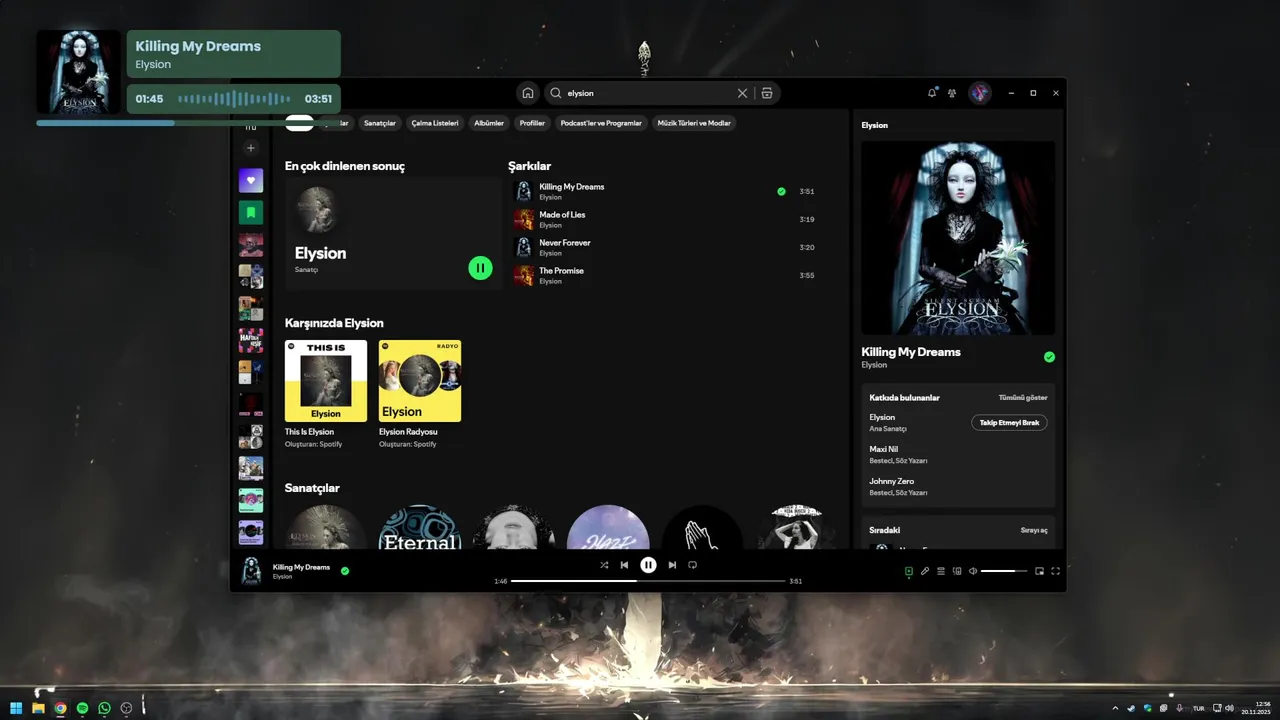Open the mini player icon
Image resolution: width=1280 pixels, height=720 pixels.
1039,571
